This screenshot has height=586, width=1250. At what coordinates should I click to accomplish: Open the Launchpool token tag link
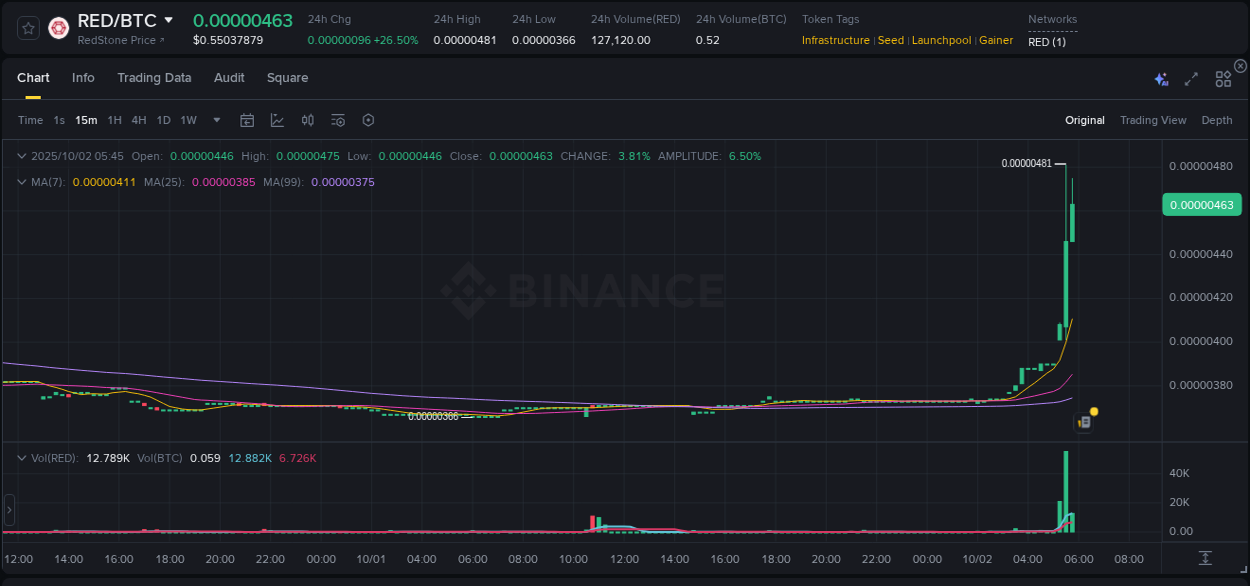[941, 40]
